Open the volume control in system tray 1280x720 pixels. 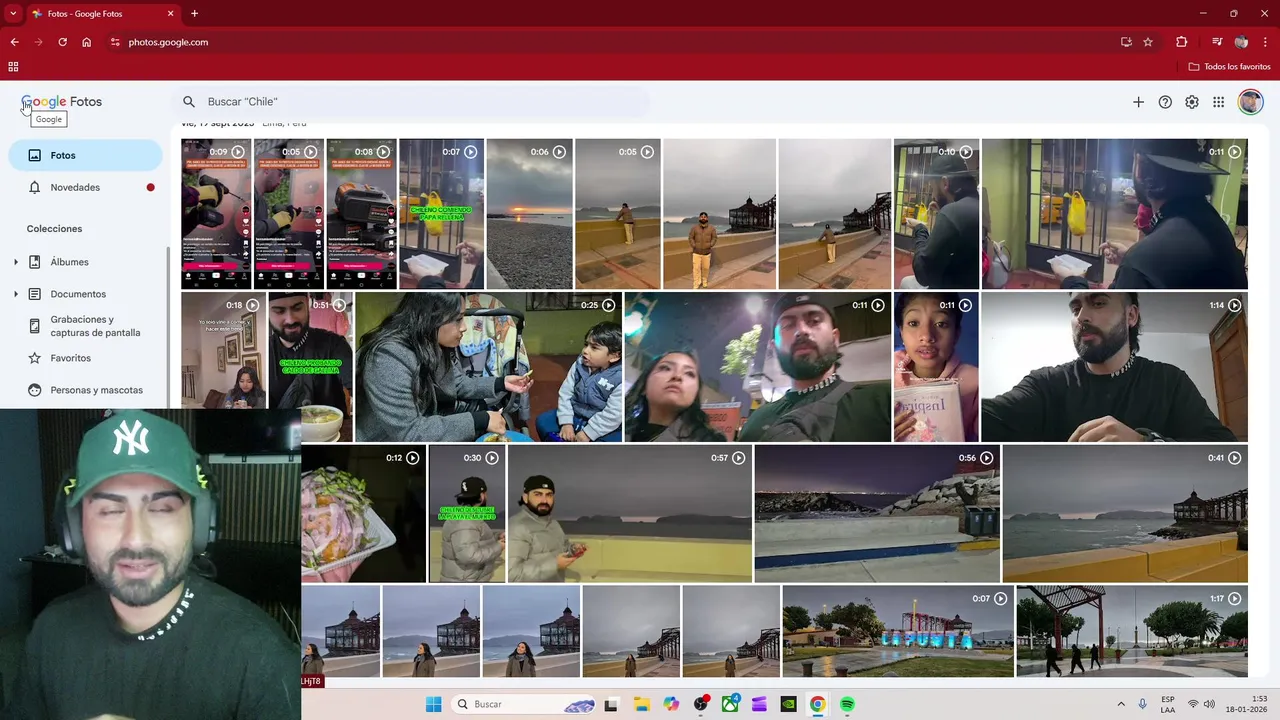point(1209,704)
